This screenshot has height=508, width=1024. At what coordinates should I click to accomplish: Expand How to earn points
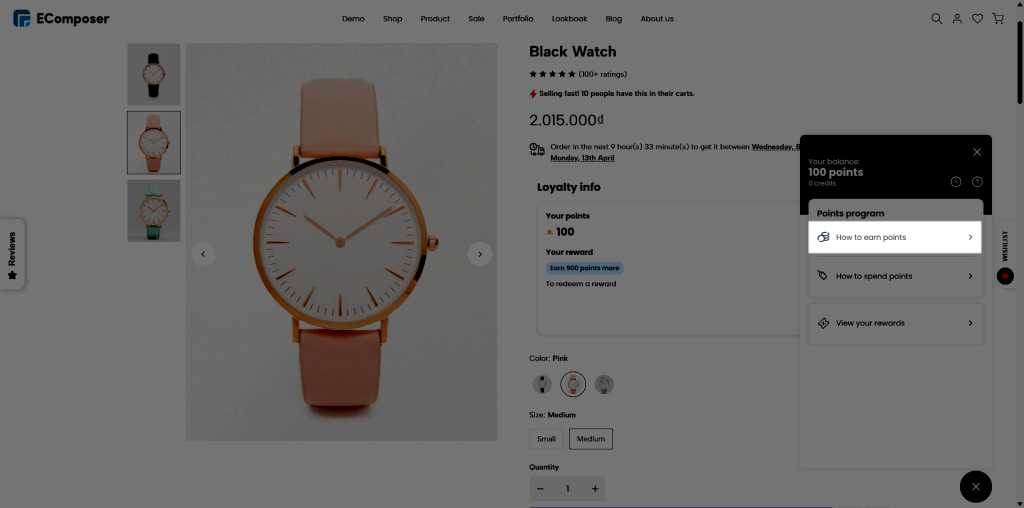pyautogui.click(x=895, y=237)
